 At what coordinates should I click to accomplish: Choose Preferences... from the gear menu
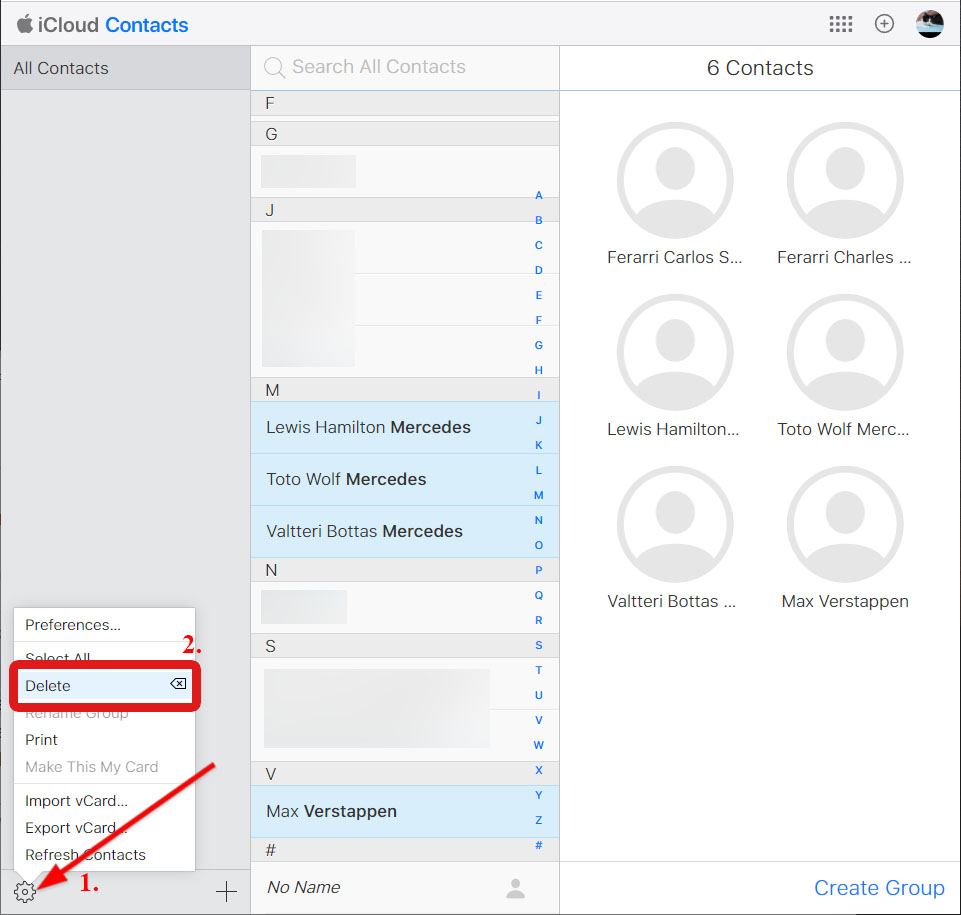pos(104,625)
